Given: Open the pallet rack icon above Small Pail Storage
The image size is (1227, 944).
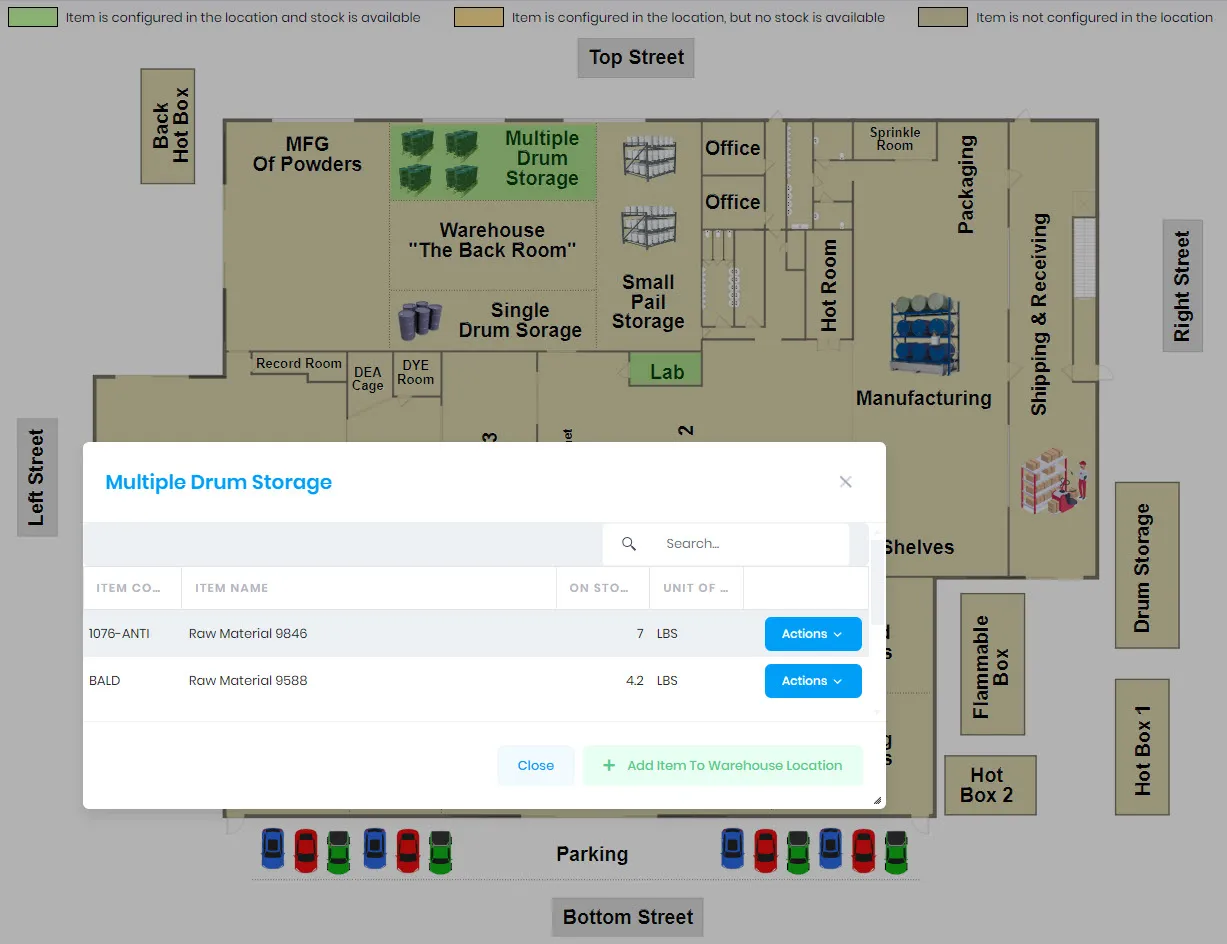Looking at the screenshot, I should click(648, 228).
